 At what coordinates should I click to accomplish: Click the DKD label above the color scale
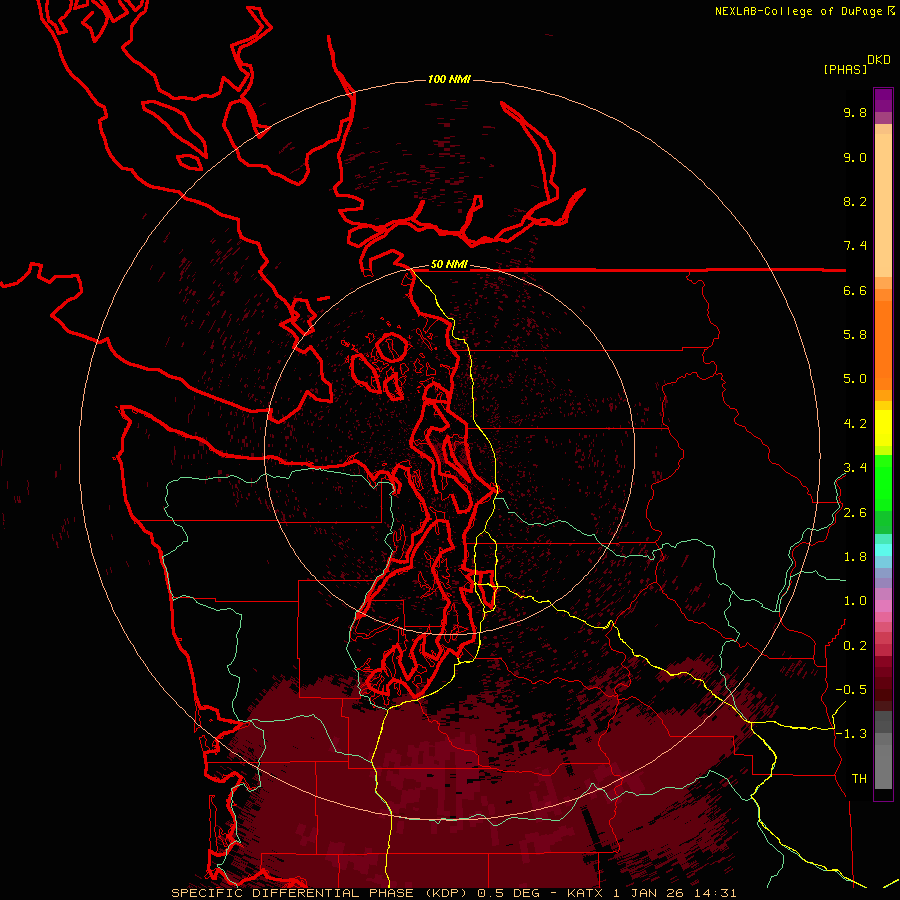[x=879, y=60]
